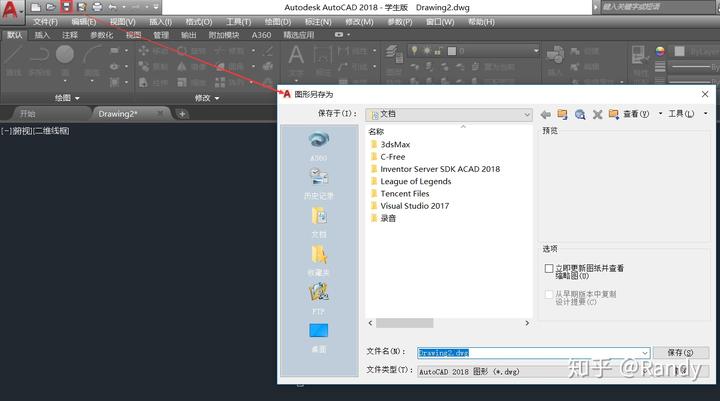720x401 pixels.
Task: Click the Plot printer icon in Quick Access toolbar
Action: point(97,7)
